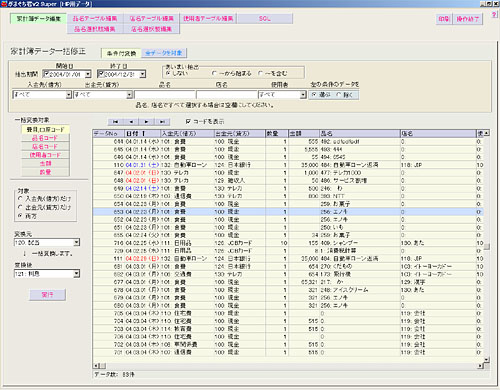Switch to the 品名テーブル編集 tab
The height and width of the screenshot is (390, 500).
tap(95, 19)
